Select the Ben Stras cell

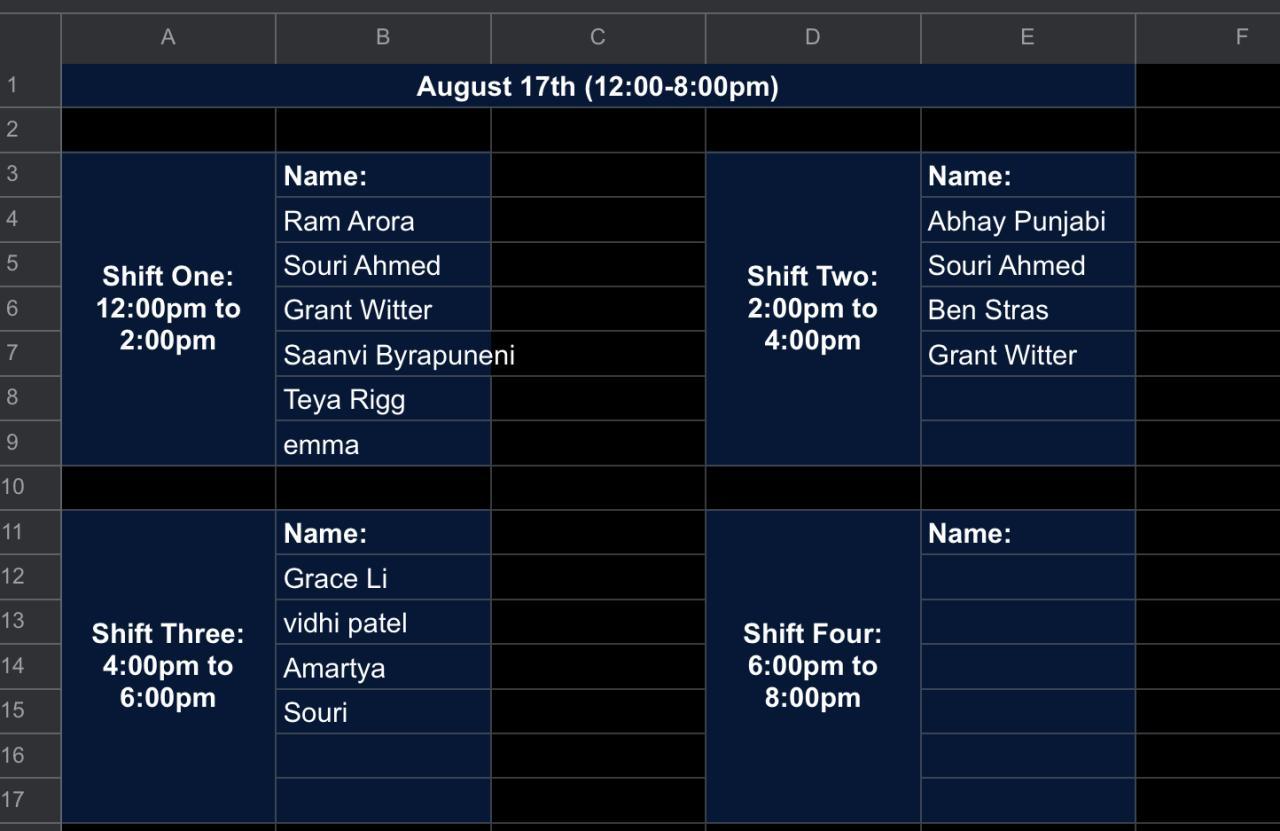[1027, 310]
